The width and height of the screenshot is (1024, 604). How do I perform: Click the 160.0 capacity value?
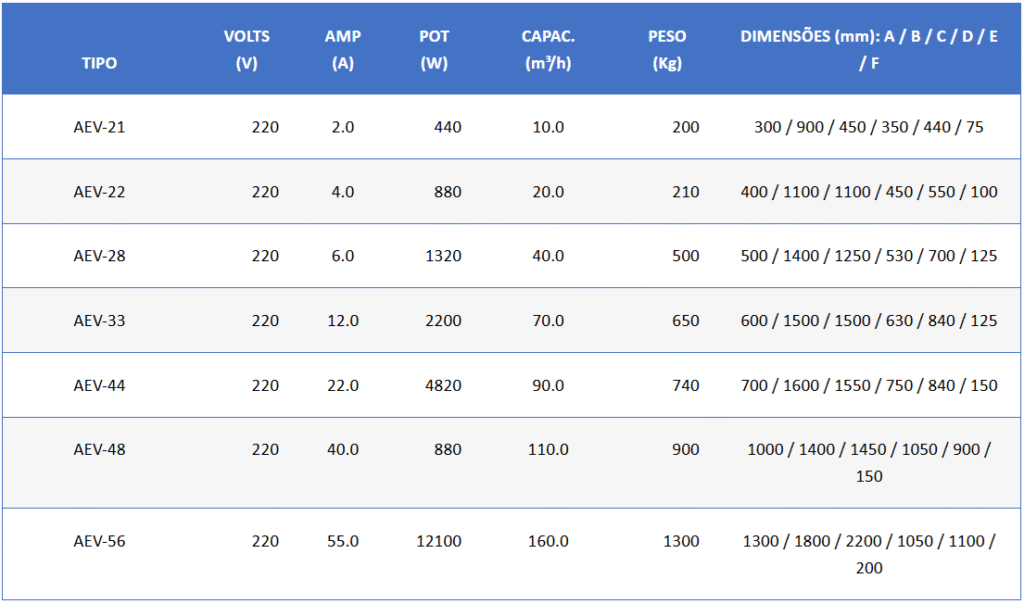pyautogui.click(x=548, y=541)
